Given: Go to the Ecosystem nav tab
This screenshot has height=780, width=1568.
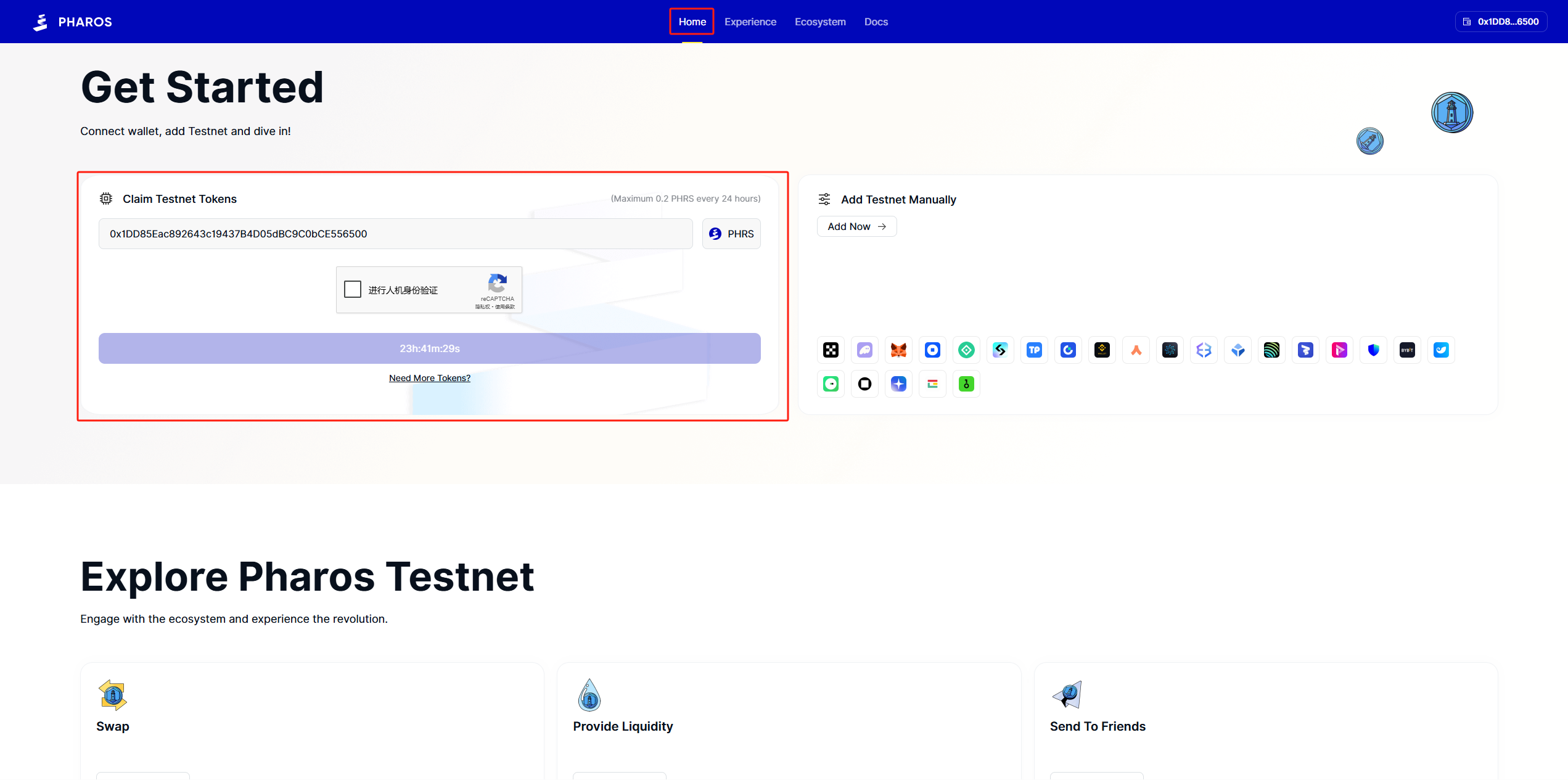Looking at the screenshot, I should tap(819, 22).
